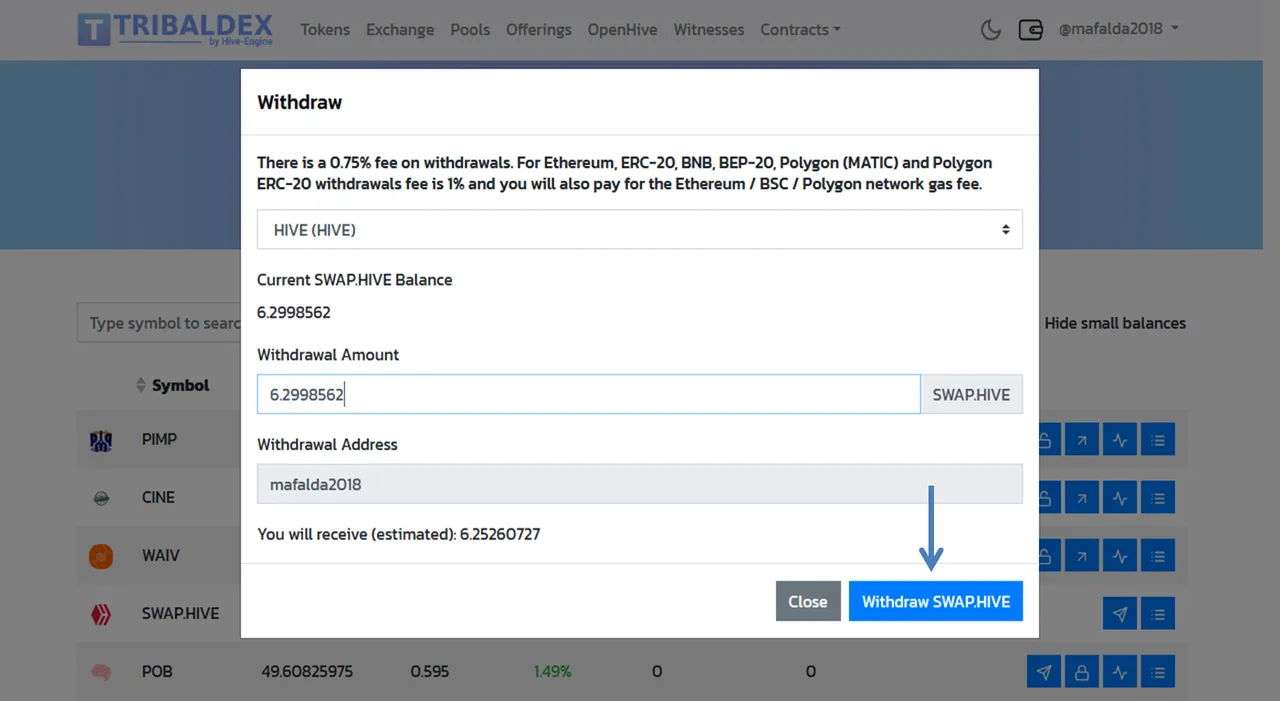Image resolution: width=1280 pixels, height=701 pixels.
Task: Click the arrow icon in WAIV row
Action: pyautogui.click(x=1082, y=555)
